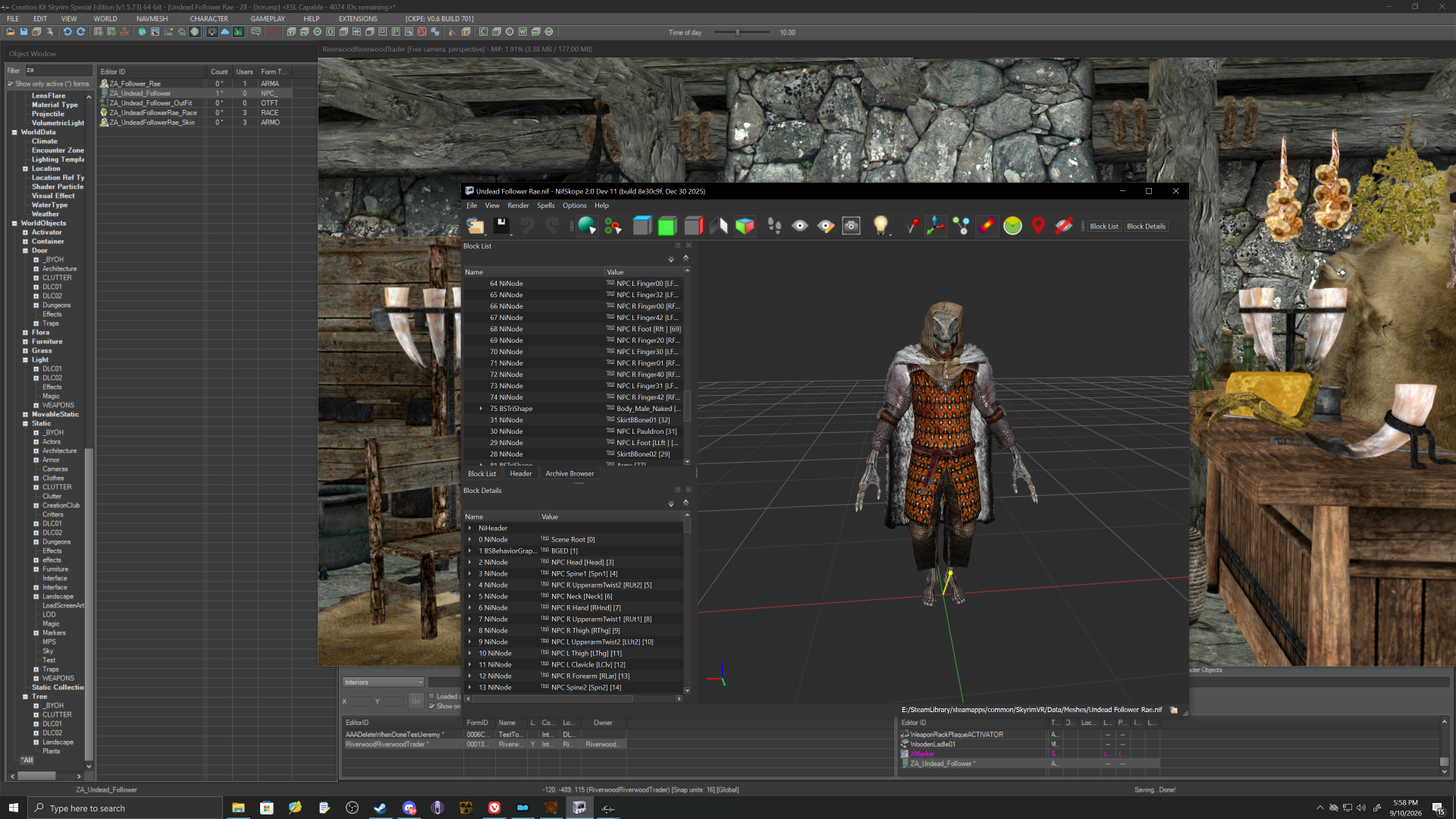
Task: Toggle the eye visibility icon in NifSkope toolbar
Action: 800,226
